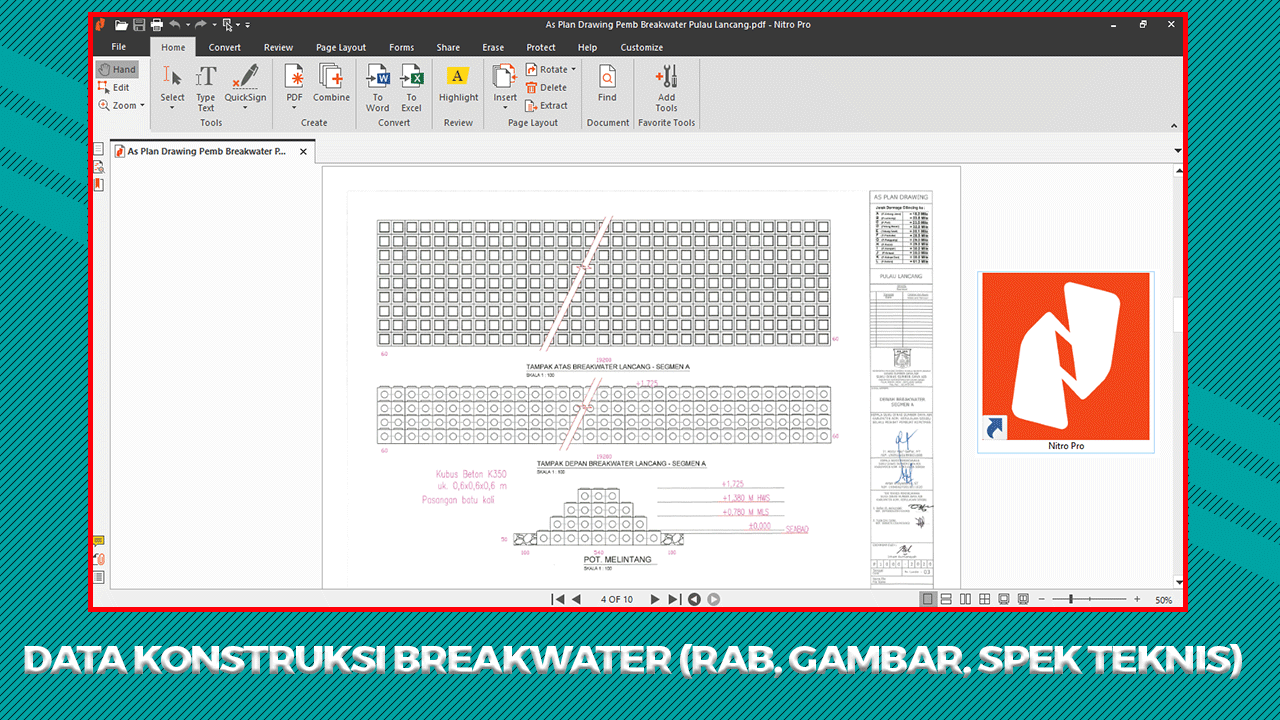Screen dimensions: 1280x720
Task: Open the Pages panel sidebar icon
Action: pyautogui.click(x=99, y=149)
